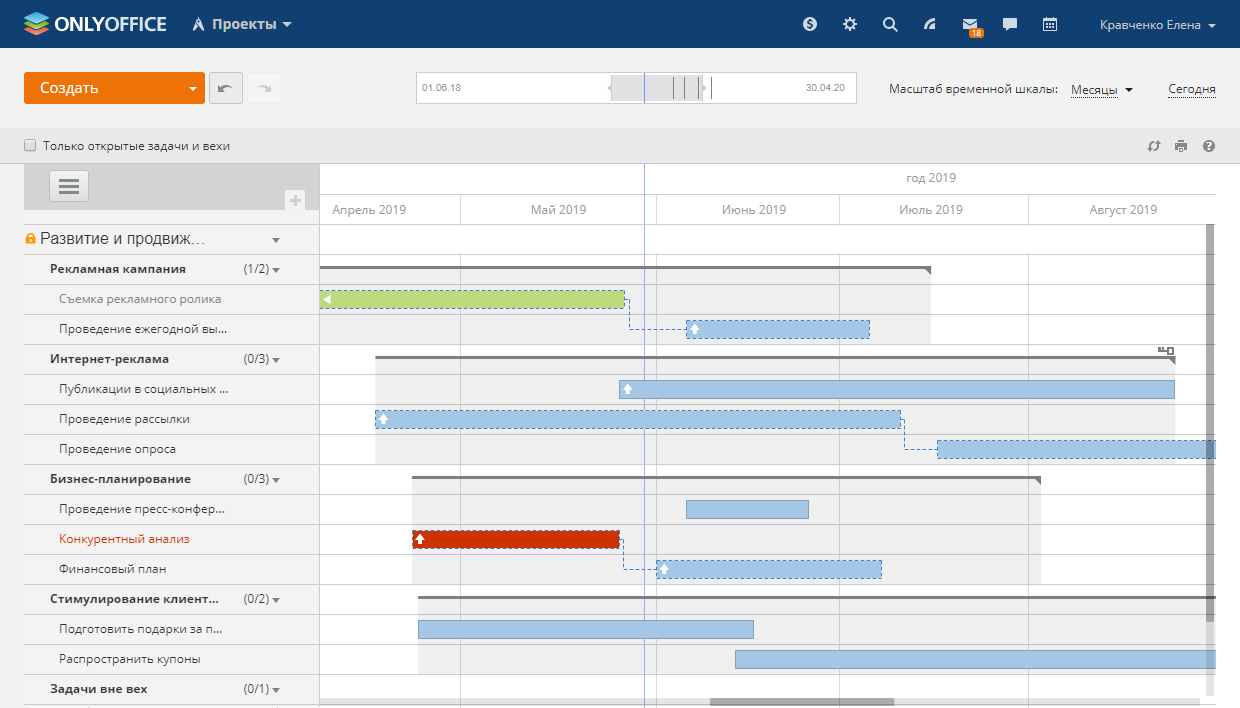1240x708 pixels.
Task: Open the time scale Месяцы dropdown
Action: (1101, 89)
